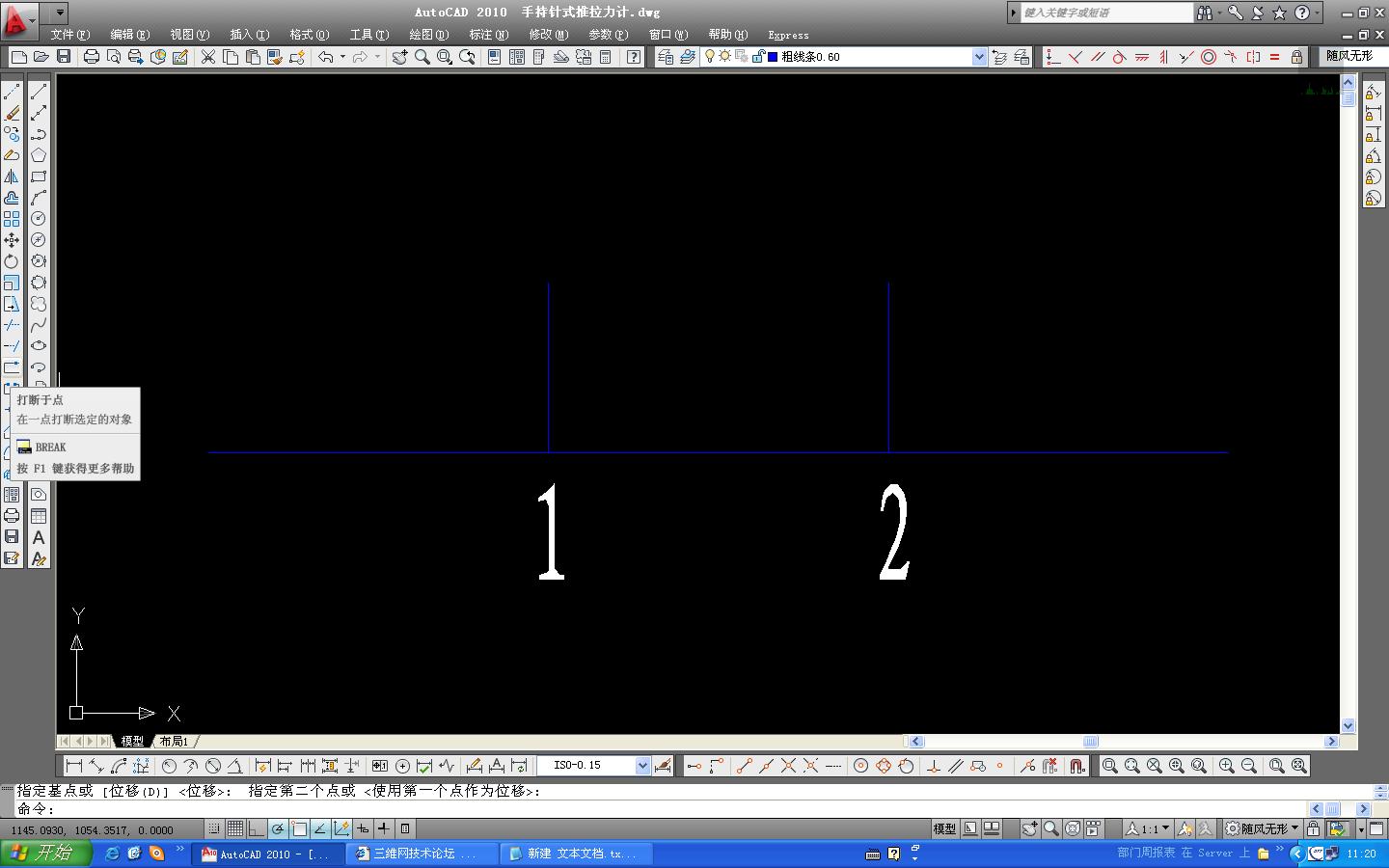Click the vertical scrollbar down arrow

pyautogui.click(x=1348, y=725)
